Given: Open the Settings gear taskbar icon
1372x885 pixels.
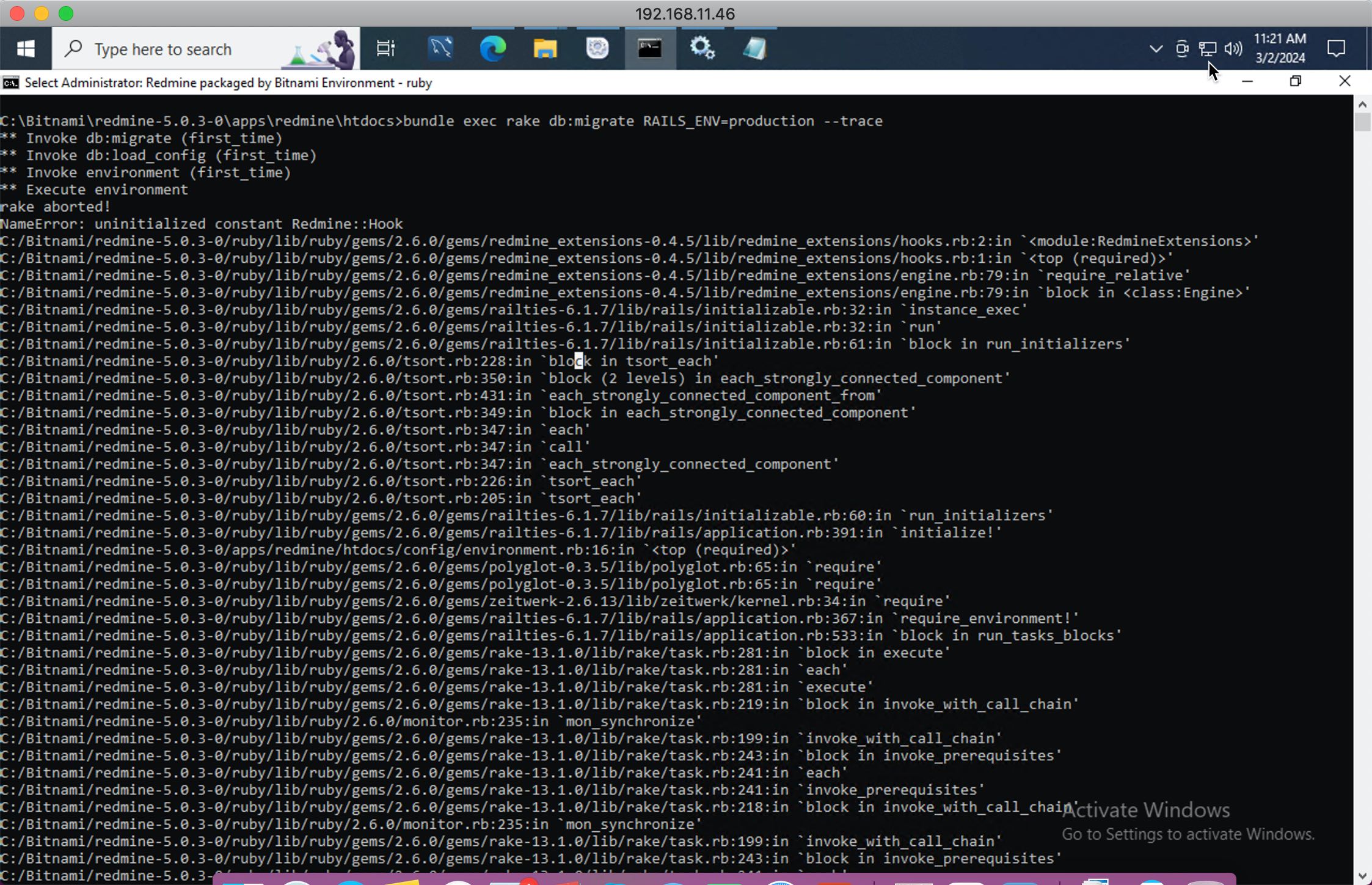Looking at the screenshot, I should [702, 48].
